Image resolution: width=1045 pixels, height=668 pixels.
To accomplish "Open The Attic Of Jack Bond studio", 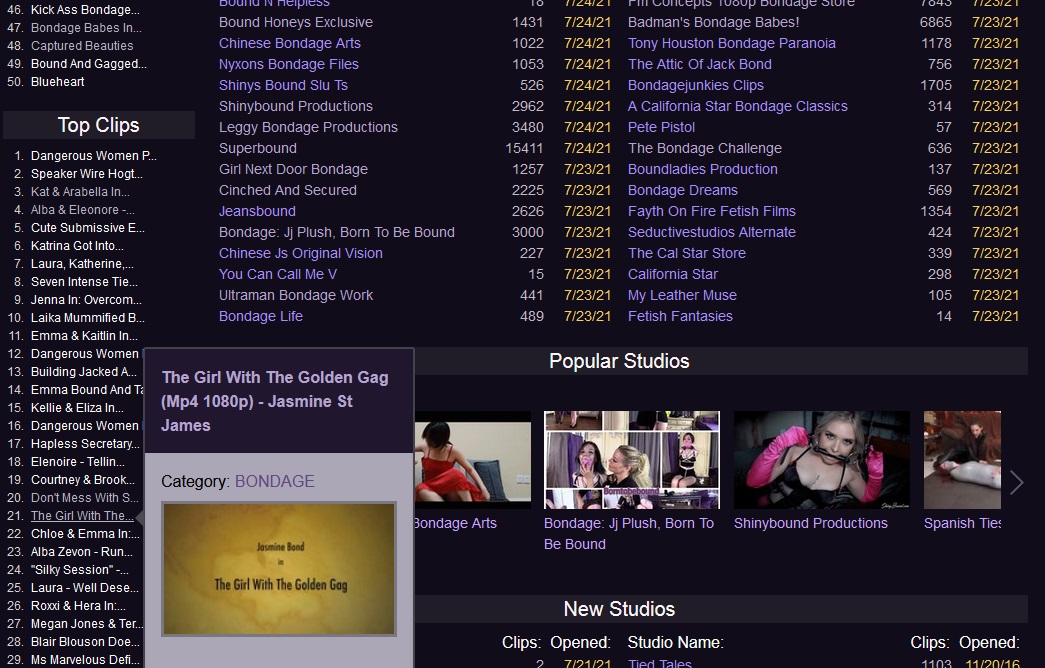I will click(700, 64).
